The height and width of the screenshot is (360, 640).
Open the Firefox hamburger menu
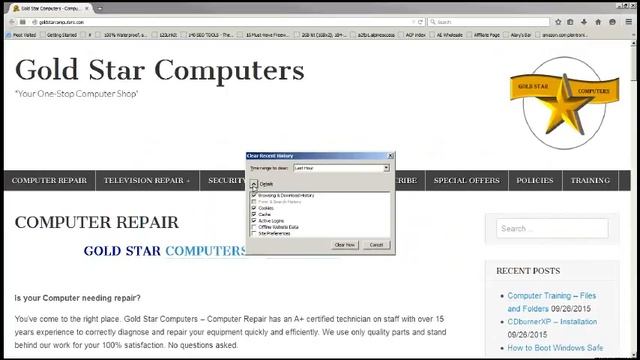(x=629, y=22)
